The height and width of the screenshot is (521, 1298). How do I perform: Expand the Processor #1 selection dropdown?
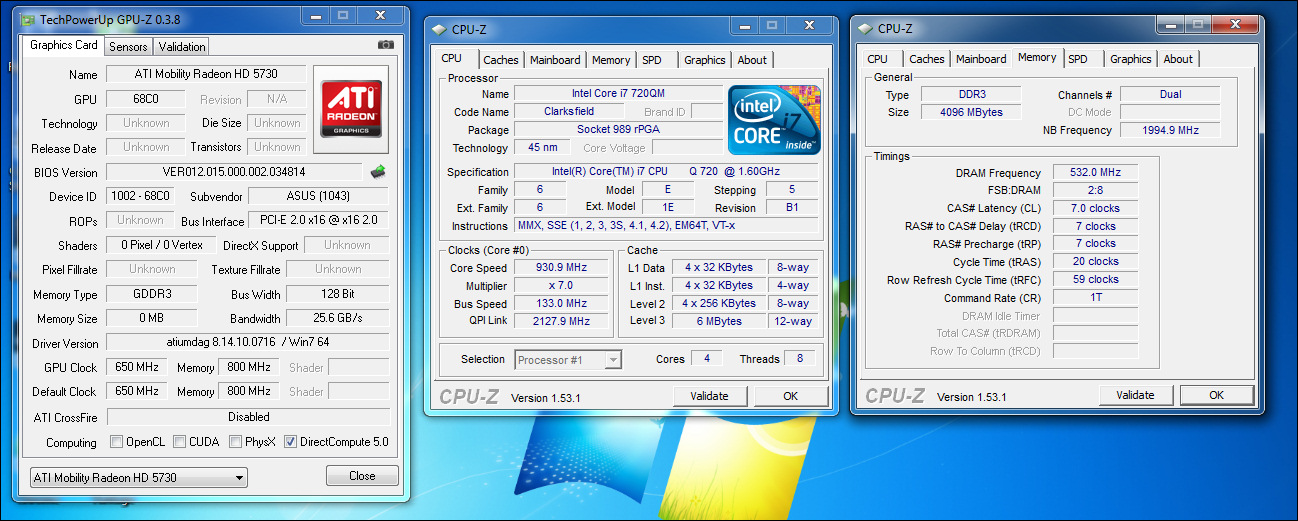tap(568, 360)
